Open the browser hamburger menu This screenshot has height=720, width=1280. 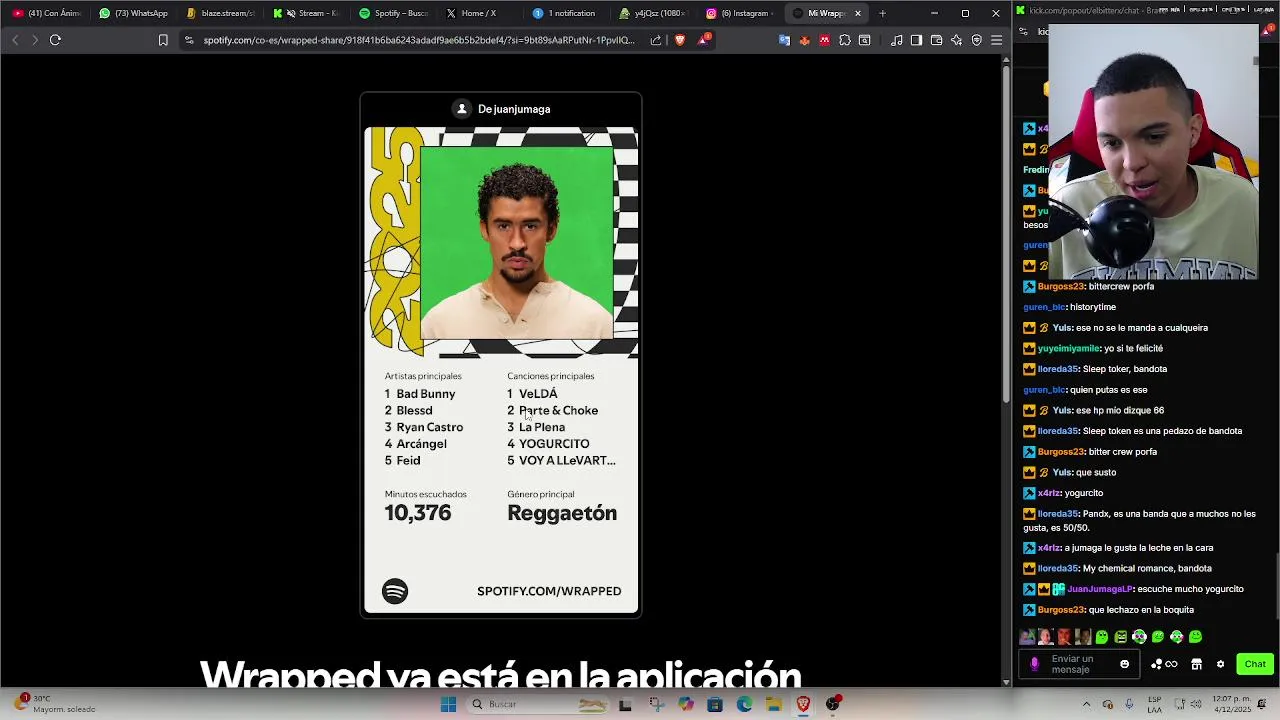[x=997, y=40]
